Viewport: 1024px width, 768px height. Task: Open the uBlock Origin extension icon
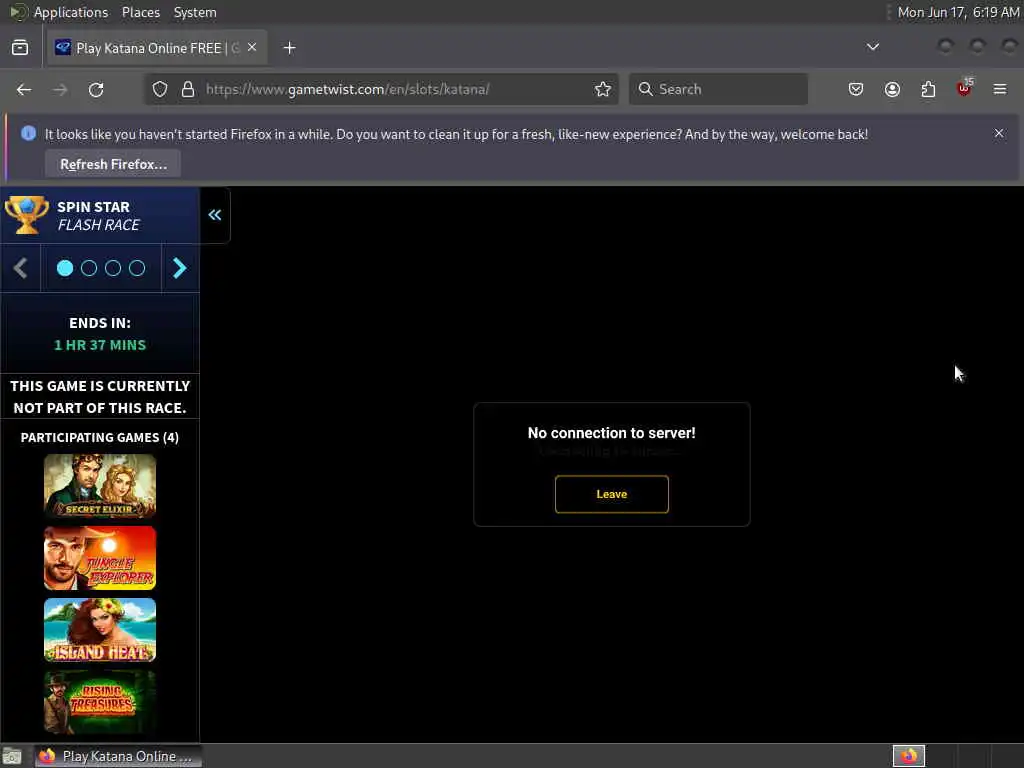964,89
